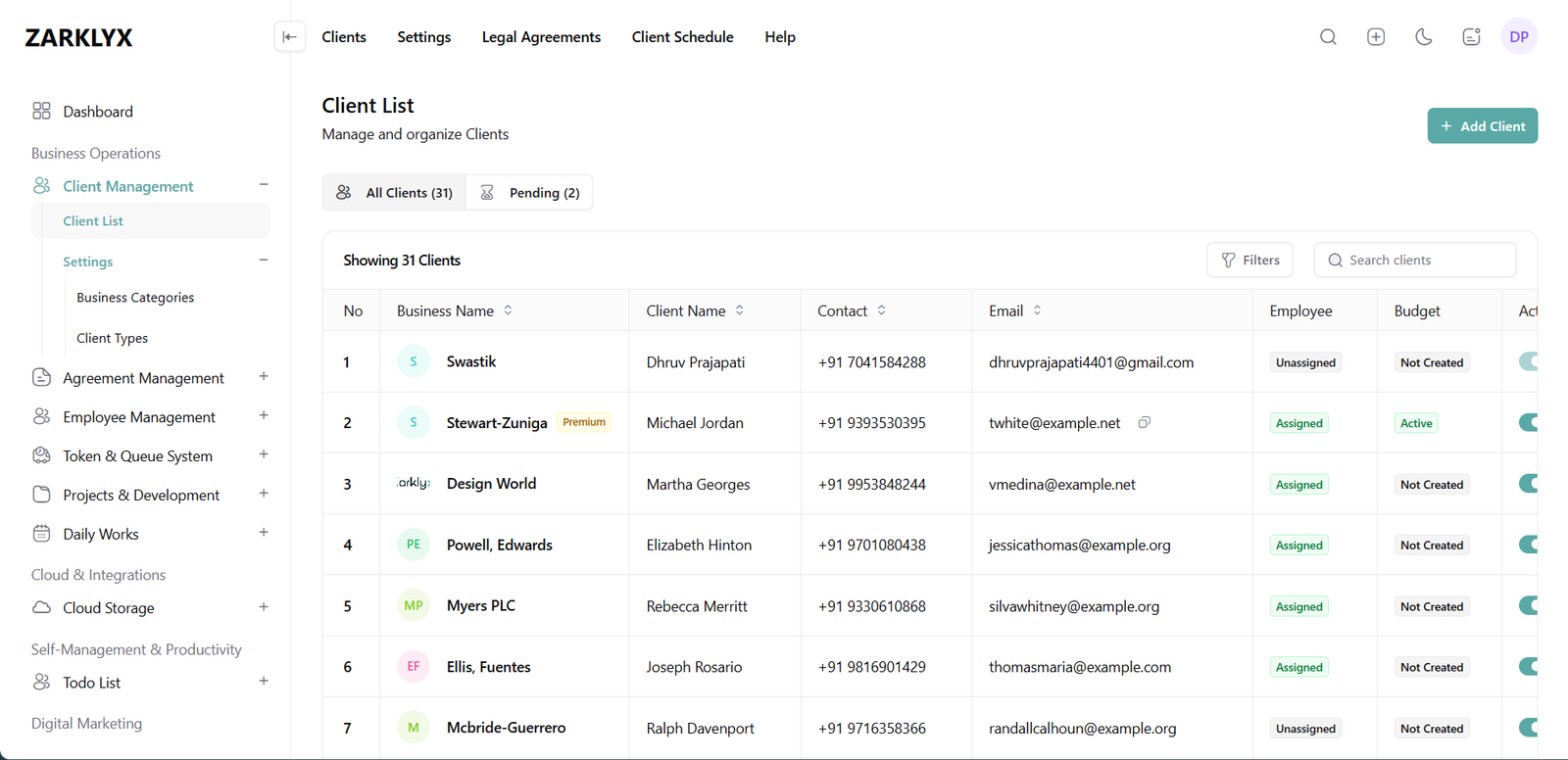This screenshot has width=1568, height=760.
Task: Open the Help menu item
Action: [780, 37]
